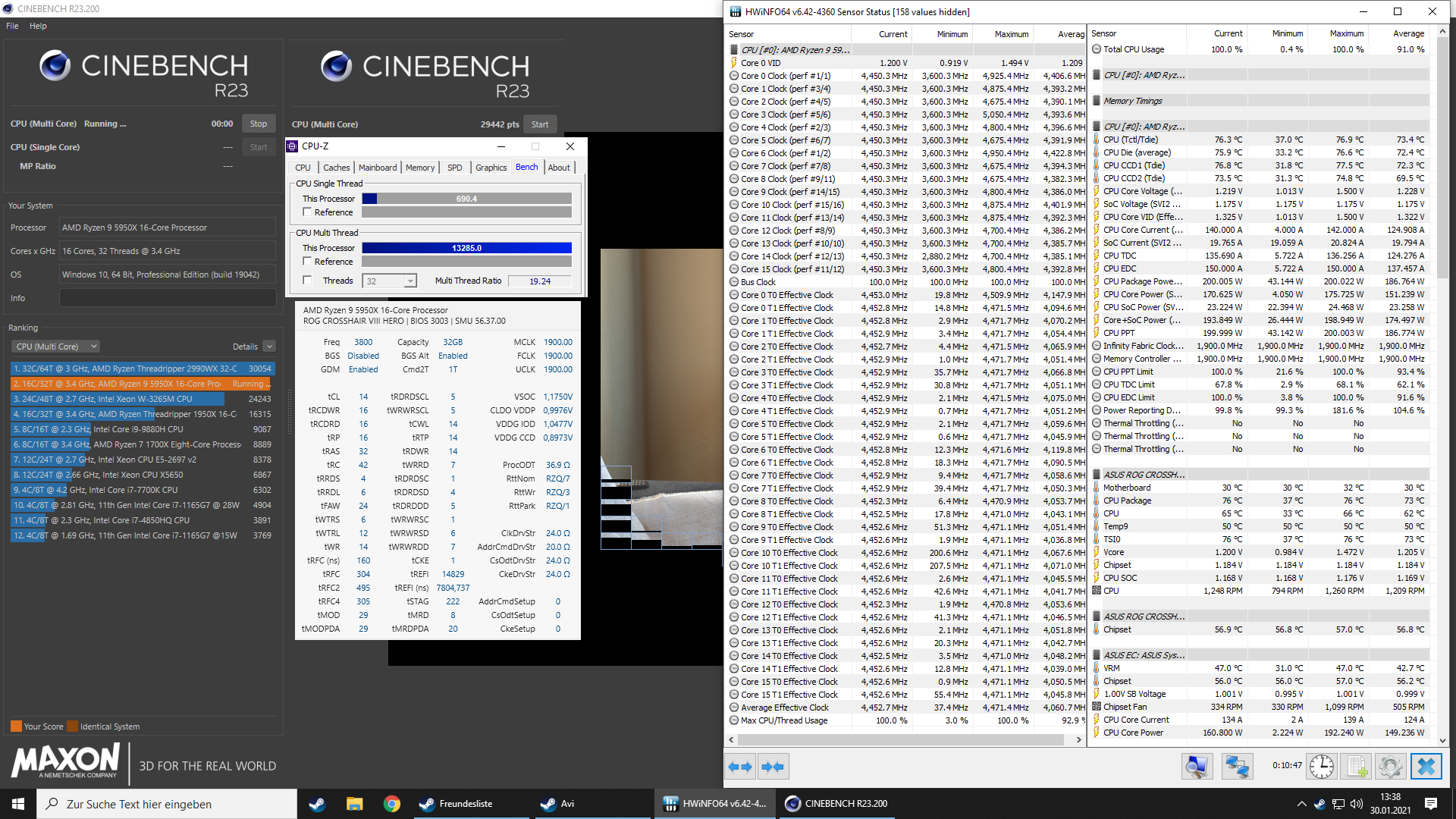Enable the CPU Multi Thread Reference checkbox
Screen dimensions: 1456x819
coord(307,262)
